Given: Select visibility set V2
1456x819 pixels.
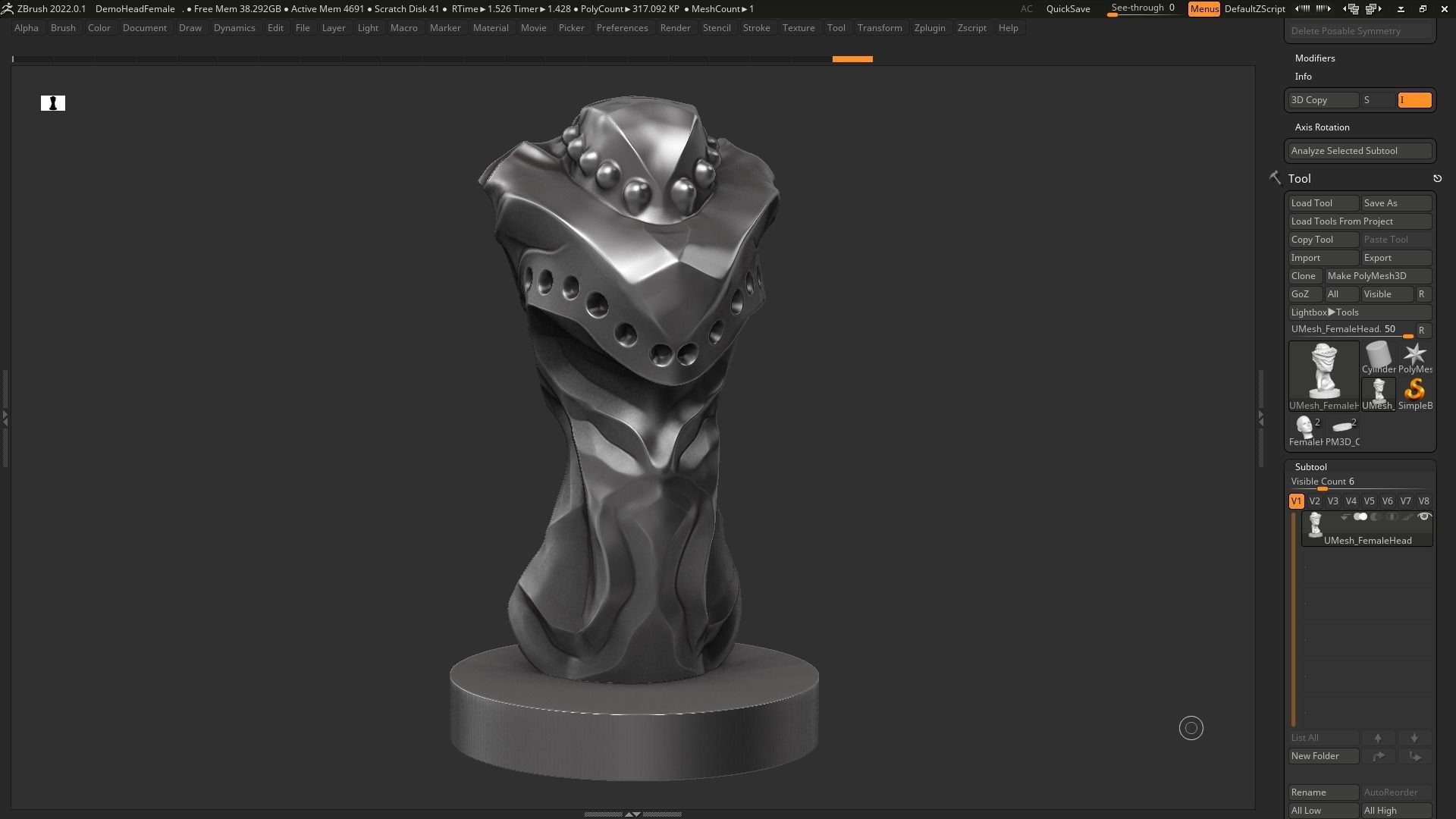Looking at the screenshot, I should (x=1315, y=501).
